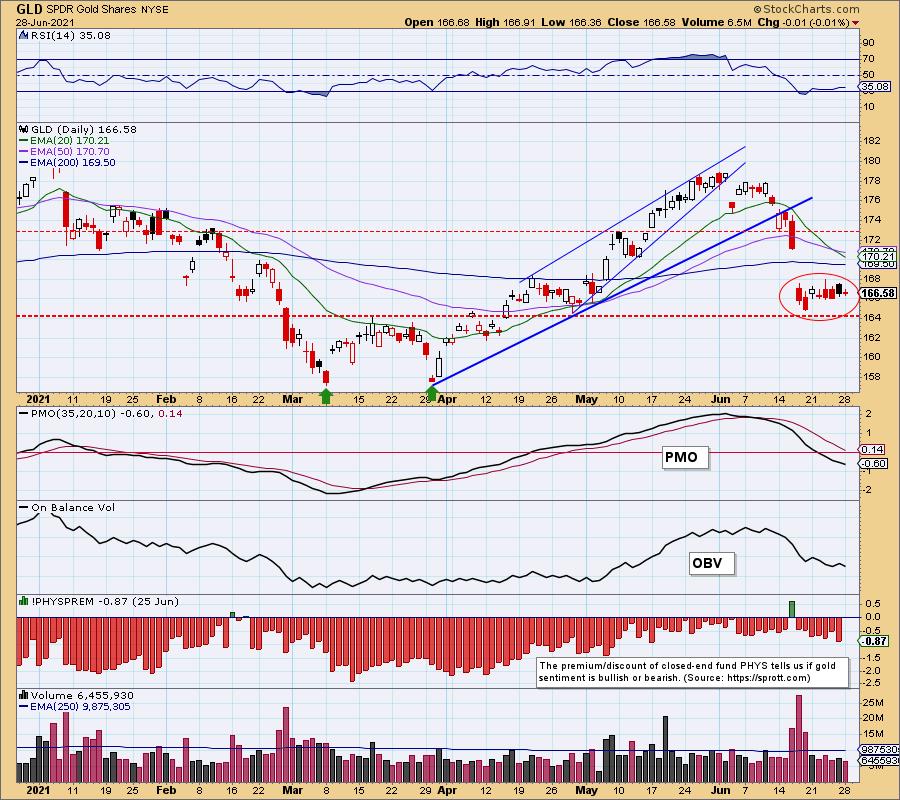Click the 'Low 166.36' header value
The height and width of the screenshot is (800, 900).
point(571,23)
